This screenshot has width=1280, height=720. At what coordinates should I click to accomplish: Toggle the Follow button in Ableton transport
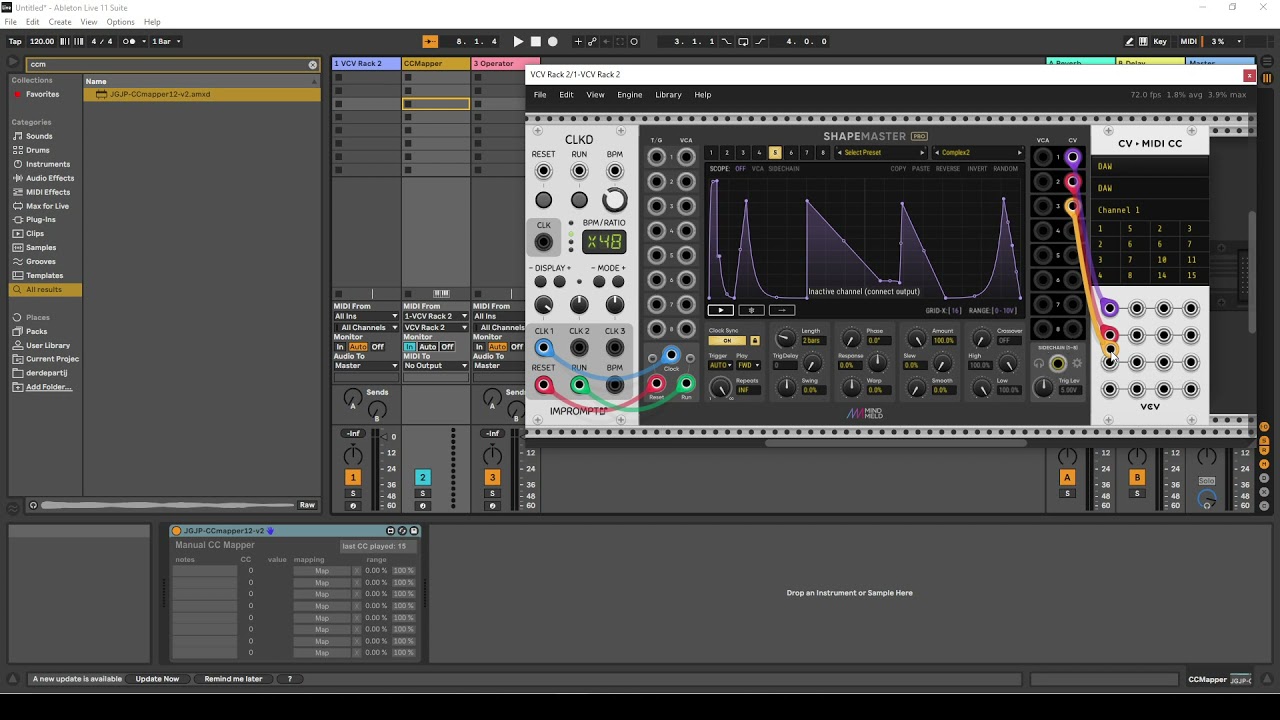pyautogui.click(x=430, y=41)
